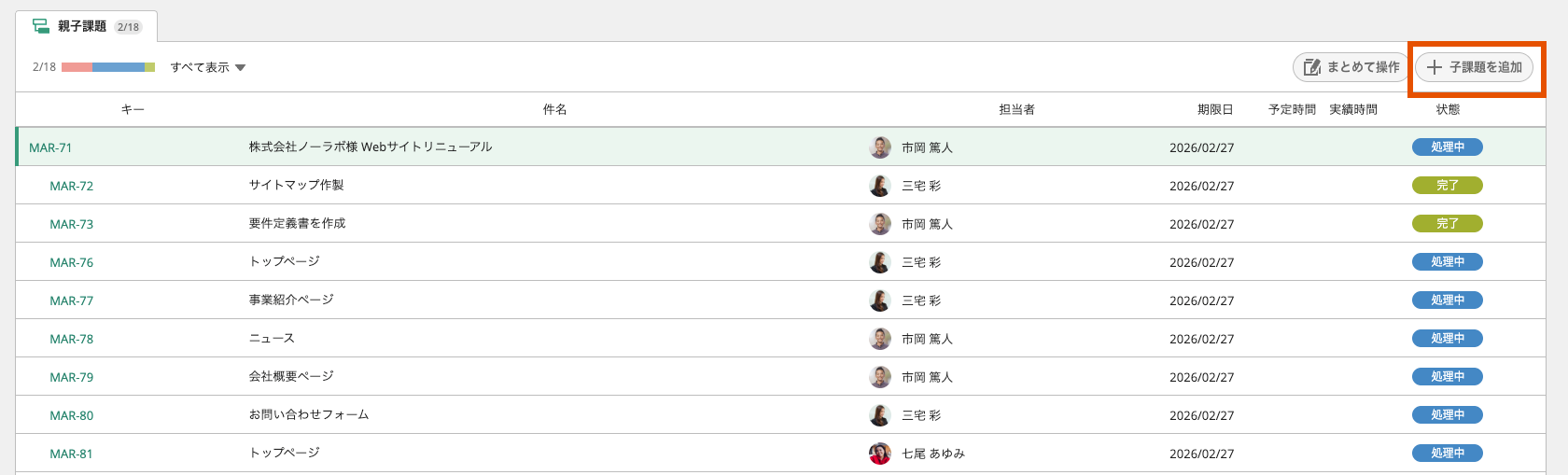Select the お問い合わせフォーム issue row

click(780, 415)
